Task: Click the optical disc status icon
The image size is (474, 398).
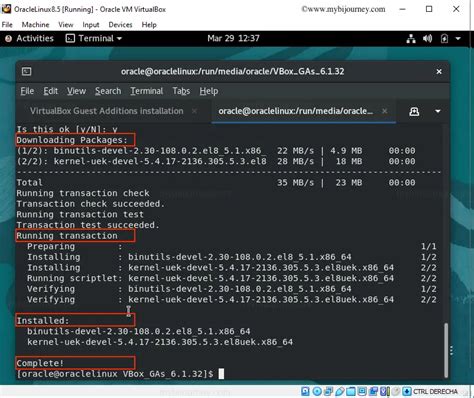Action: click(317, 391)
